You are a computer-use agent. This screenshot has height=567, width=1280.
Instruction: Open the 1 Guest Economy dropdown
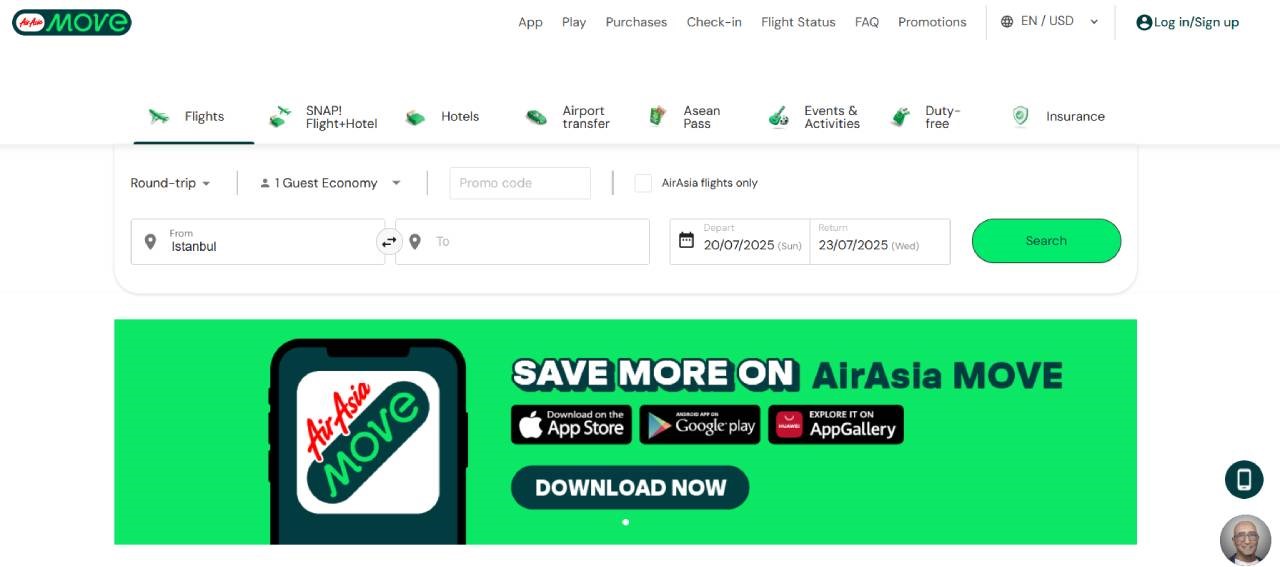330,183
